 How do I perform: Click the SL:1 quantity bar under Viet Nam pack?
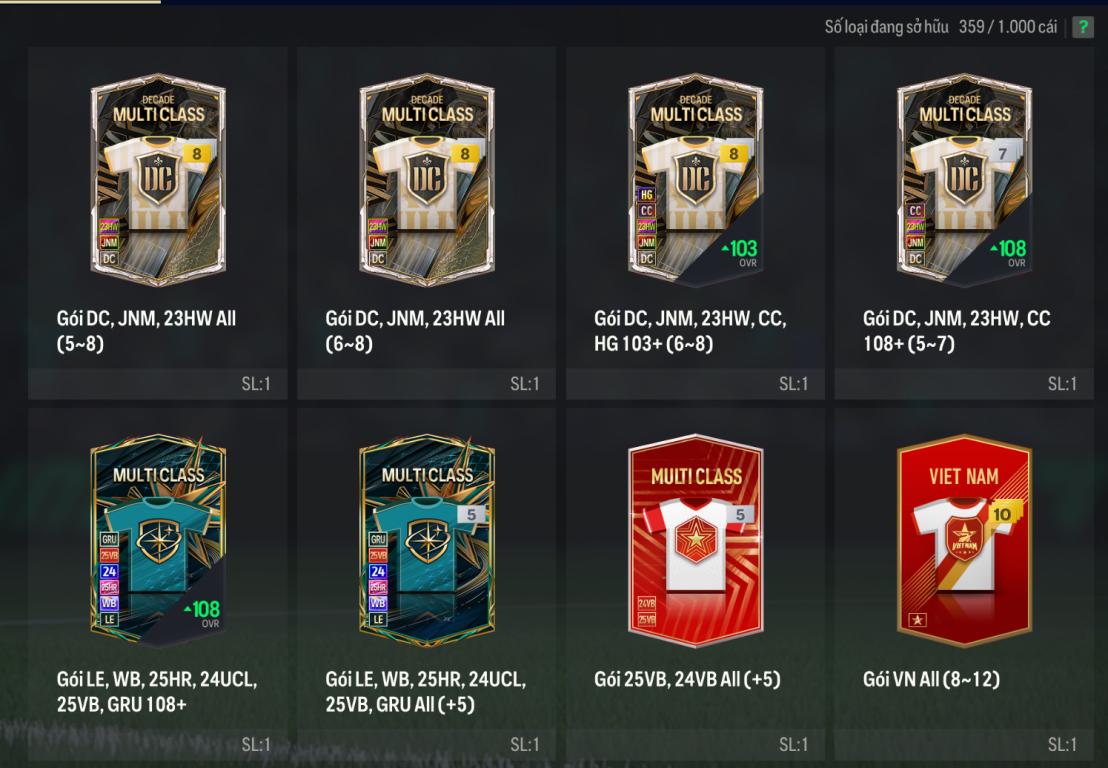(964, 745)
